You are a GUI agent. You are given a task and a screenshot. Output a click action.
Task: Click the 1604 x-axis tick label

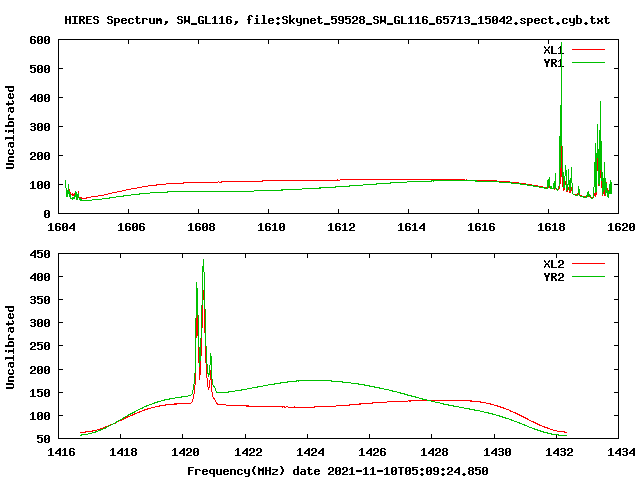point(61,227)
